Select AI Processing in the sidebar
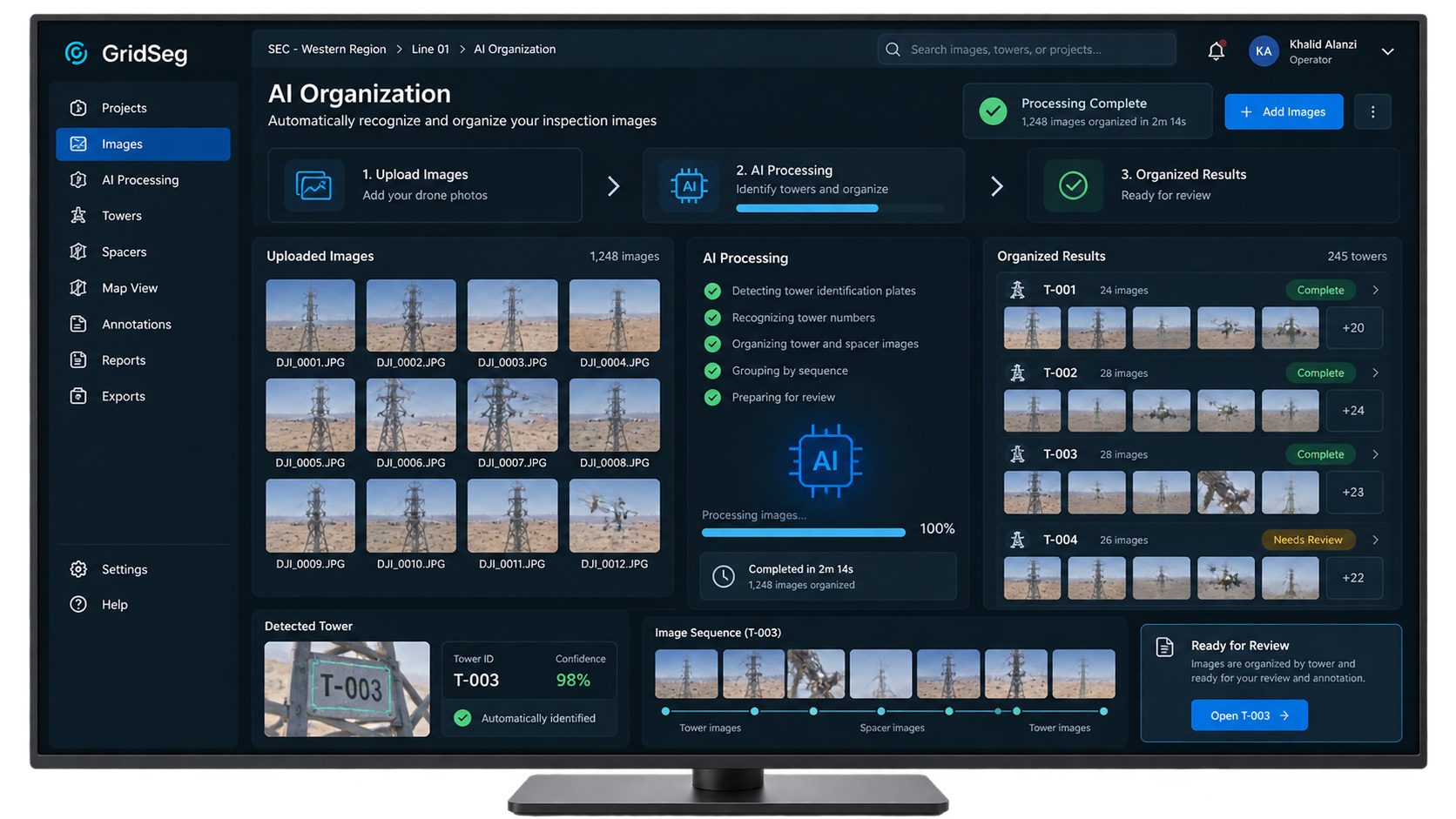 coord(143,180)
